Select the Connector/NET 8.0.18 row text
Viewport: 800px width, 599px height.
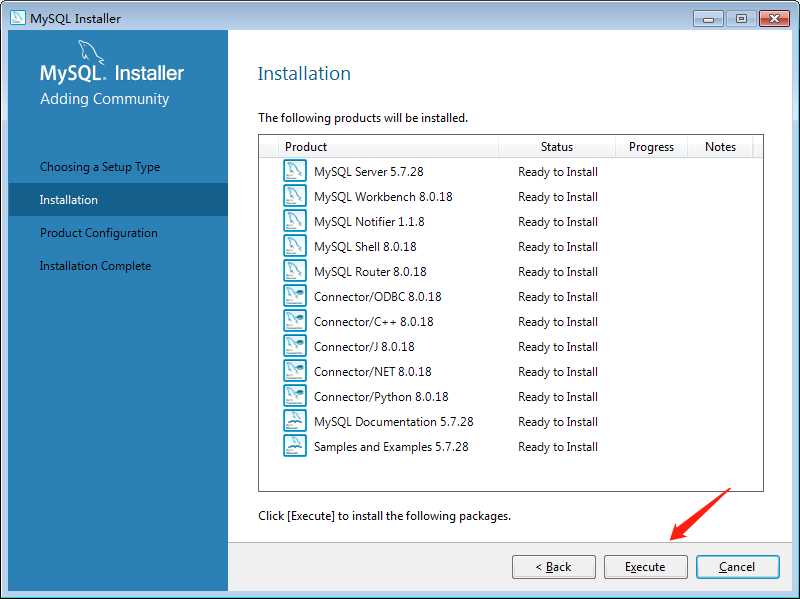click(372, 371)
